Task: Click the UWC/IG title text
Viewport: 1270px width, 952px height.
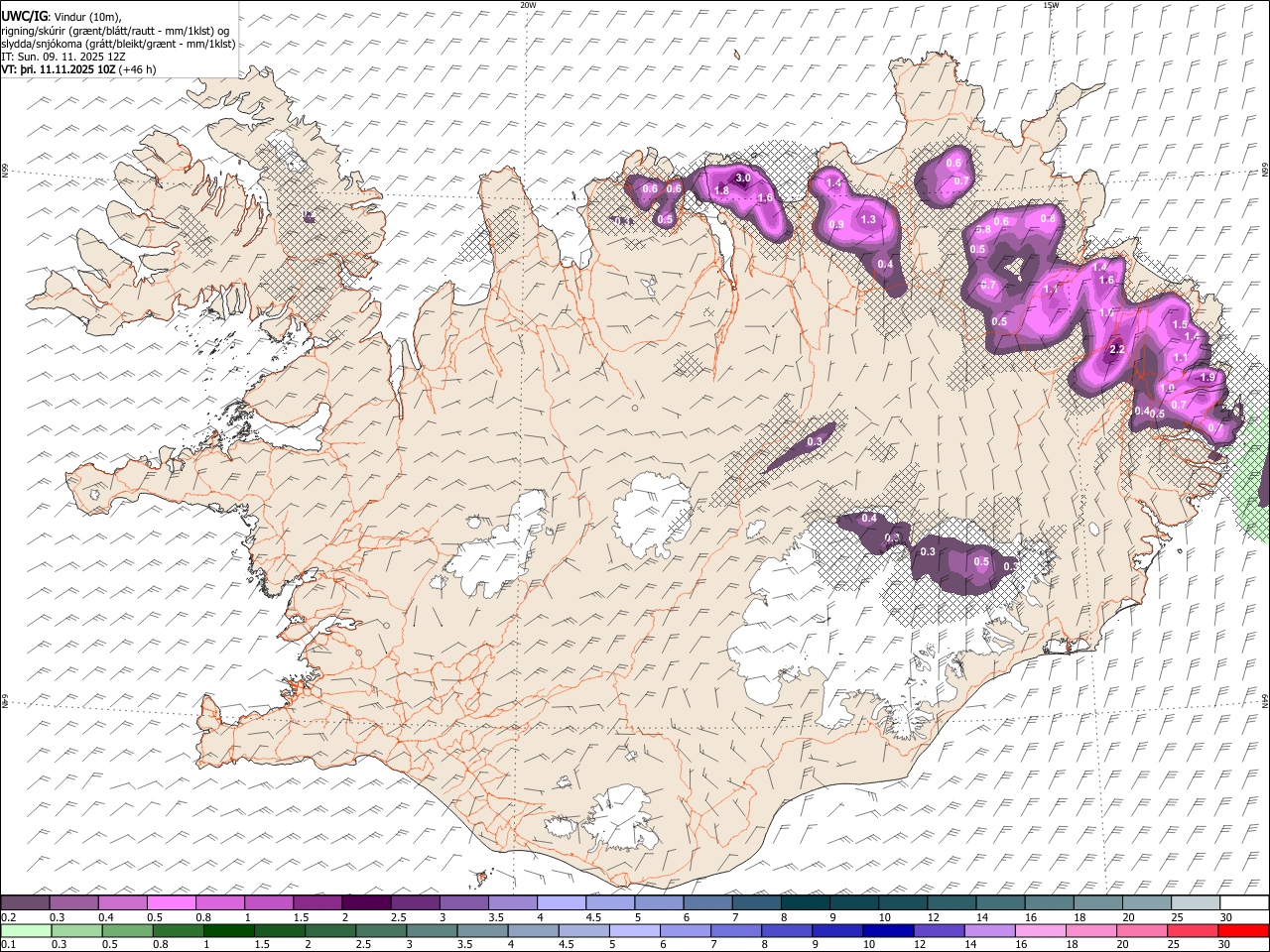Action: coord(25,17)
